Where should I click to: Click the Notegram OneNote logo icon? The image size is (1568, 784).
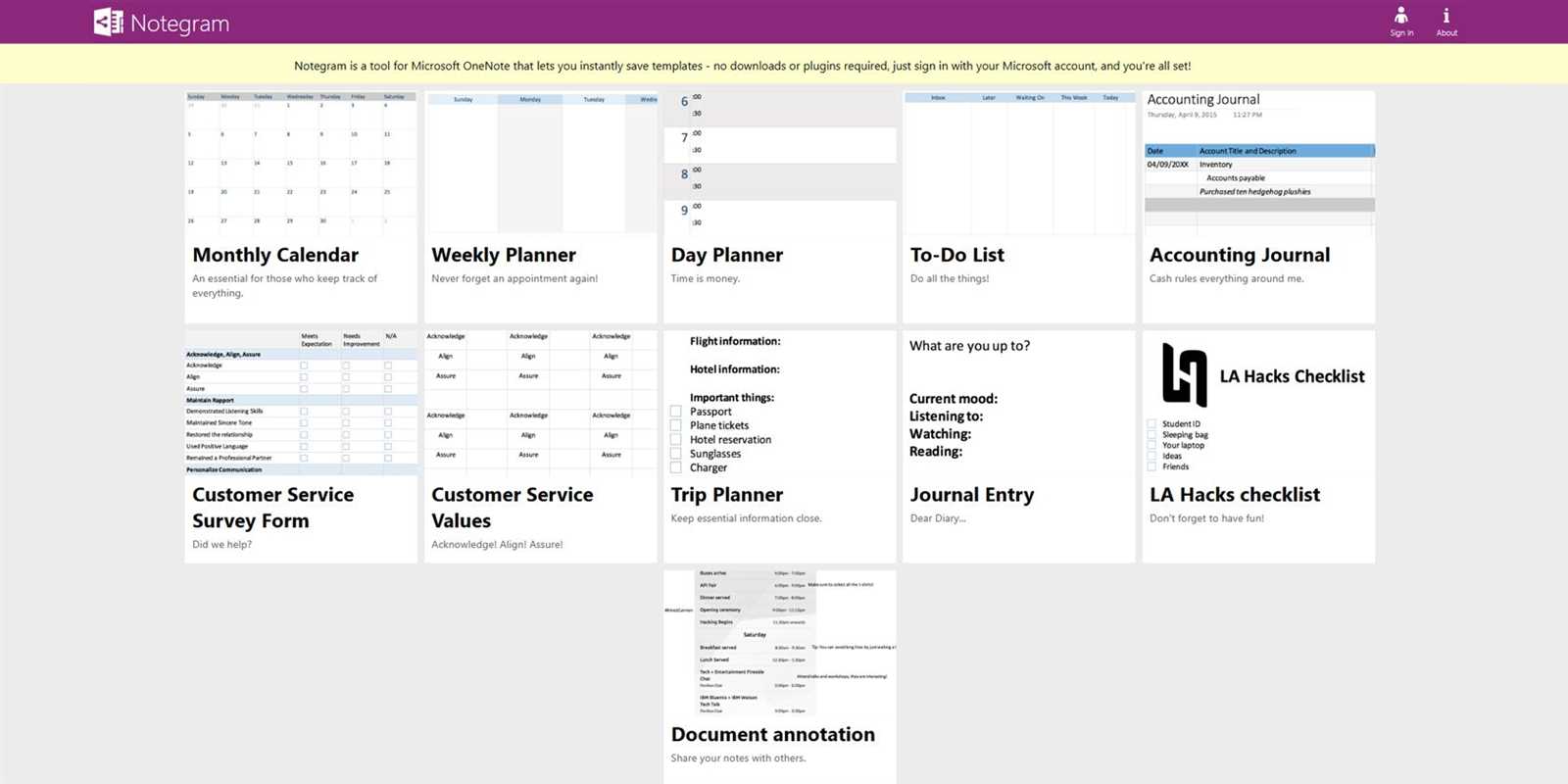[108, 22]
